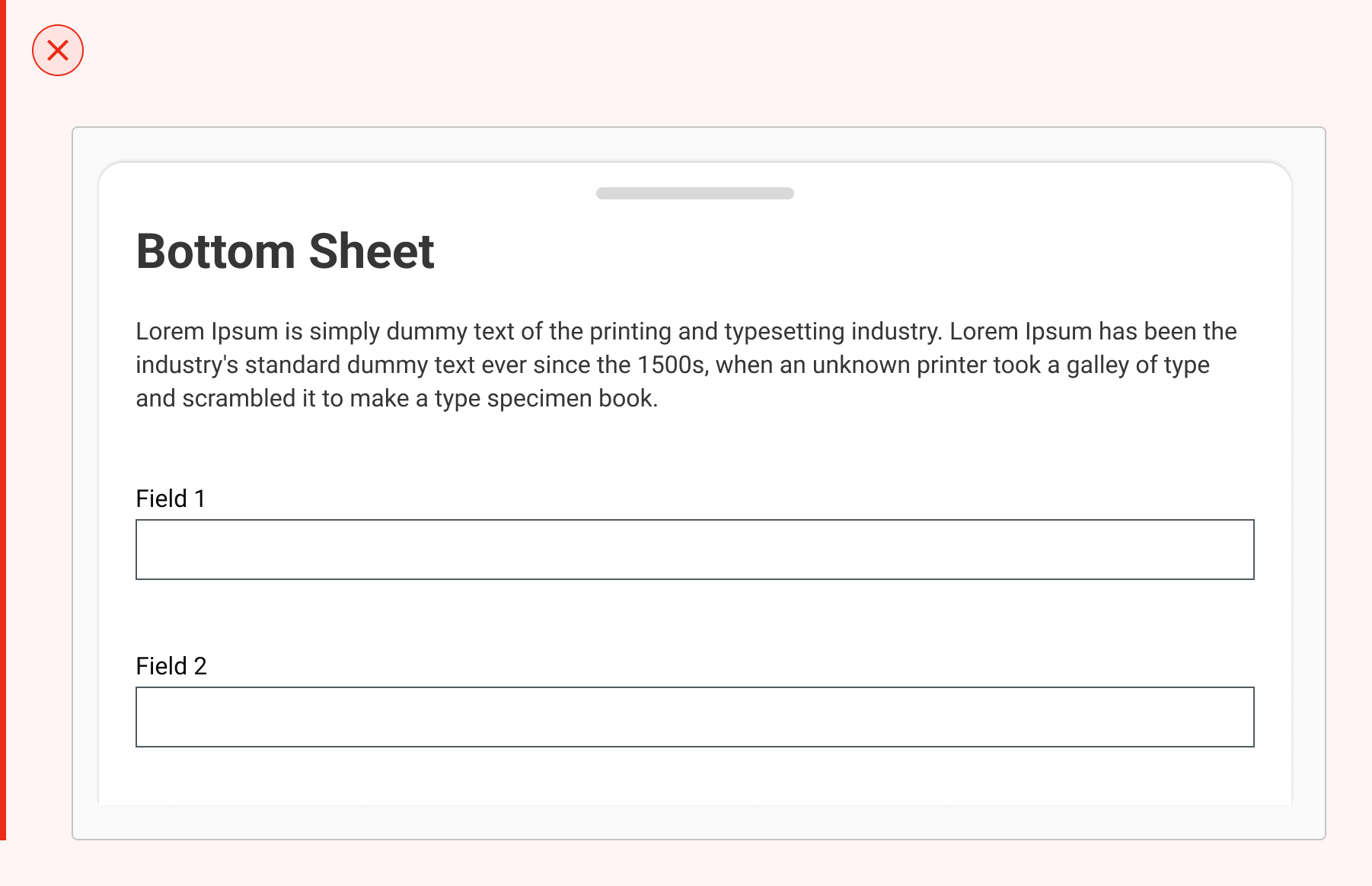Click the red vertical bar at left edge

point(3,419)
